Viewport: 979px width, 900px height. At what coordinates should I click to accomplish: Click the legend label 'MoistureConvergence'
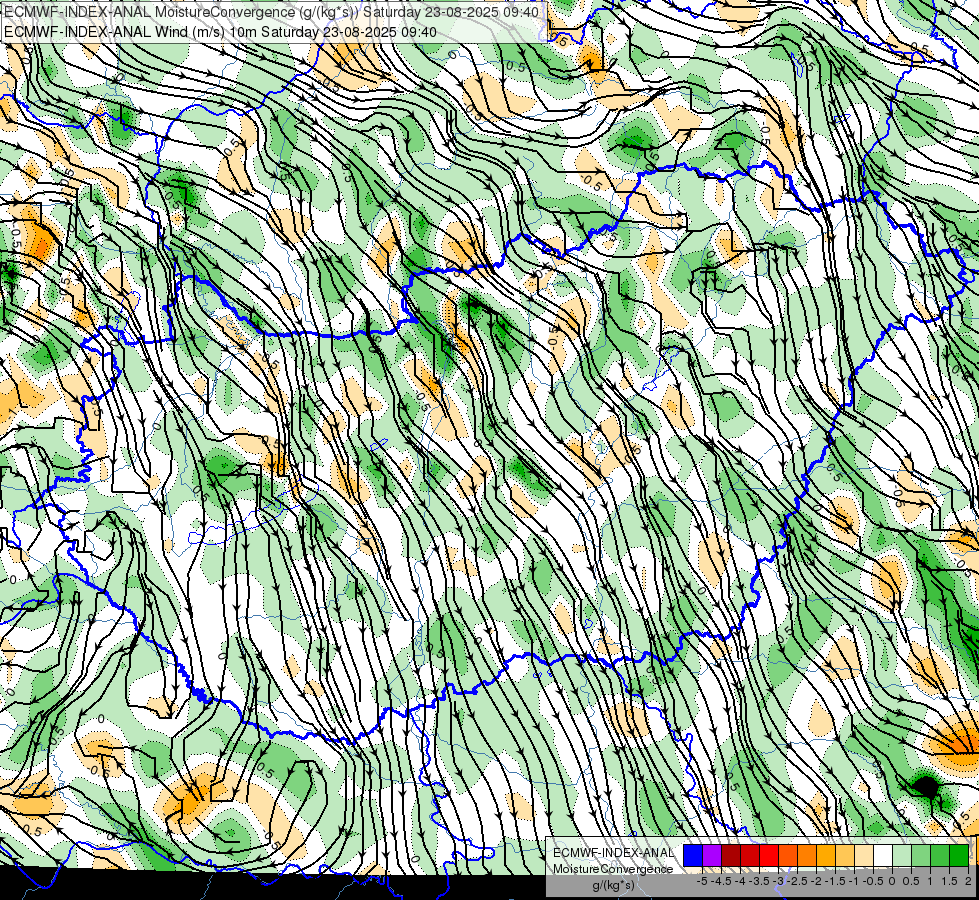[x=613, y=869]
